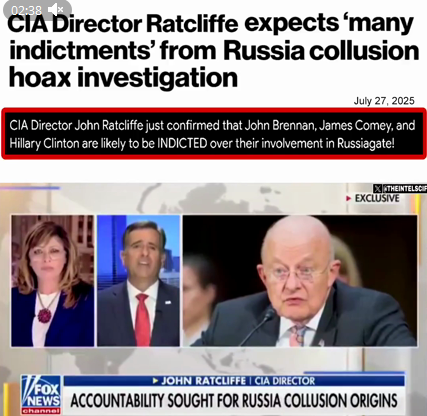
Task: Click 'hoax investigation' in the headline
Action: click(123, 78)
